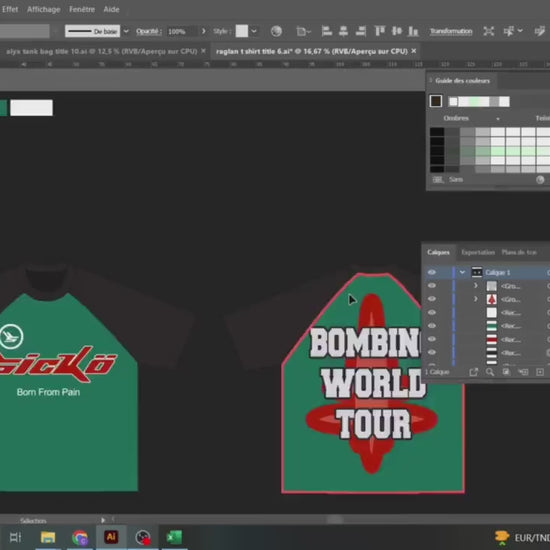Click the collect for export icon in Calques
Viewport: 550px width, 550px height.
(x=474, y=372)
